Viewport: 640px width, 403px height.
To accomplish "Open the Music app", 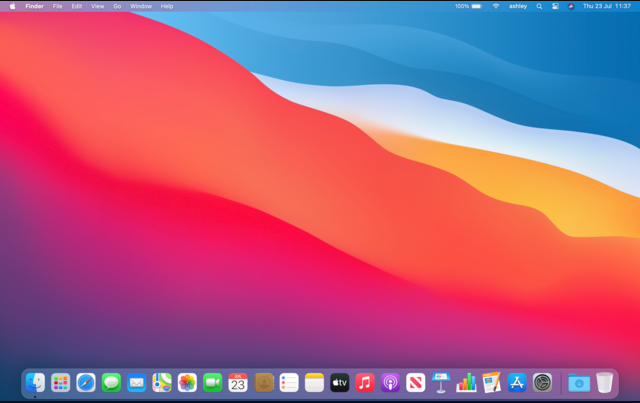I will pyautogui.click(x=365, y=382).
